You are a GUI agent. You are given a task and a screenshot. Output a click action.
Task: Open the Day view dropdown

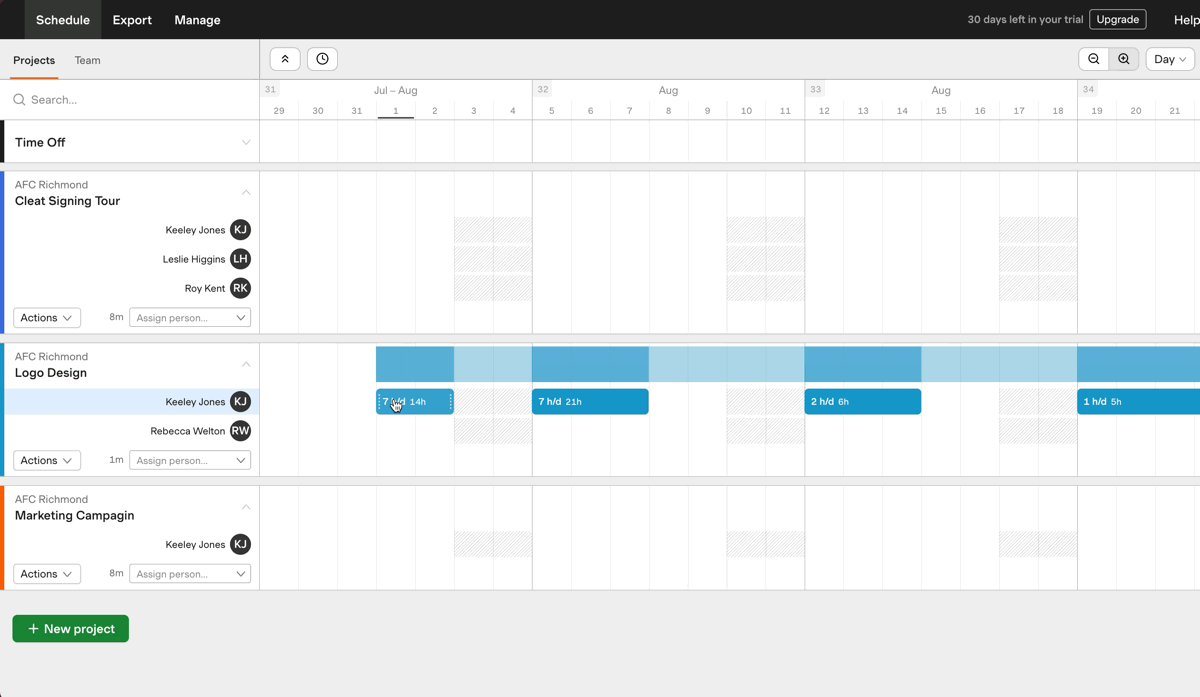click(1170, 59)
